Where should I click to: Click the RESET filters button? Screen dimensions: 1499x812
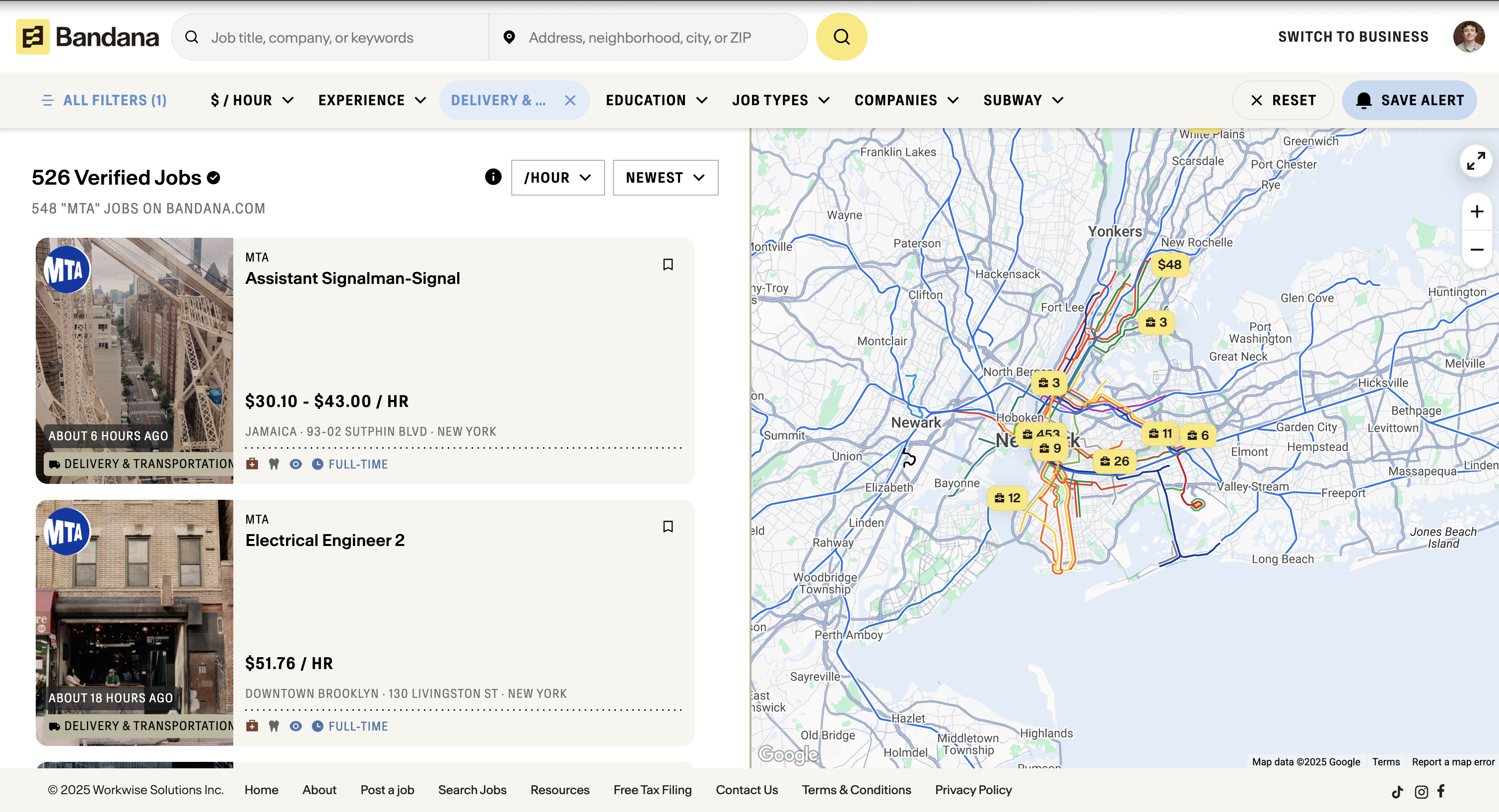(x=1283, y=100)
